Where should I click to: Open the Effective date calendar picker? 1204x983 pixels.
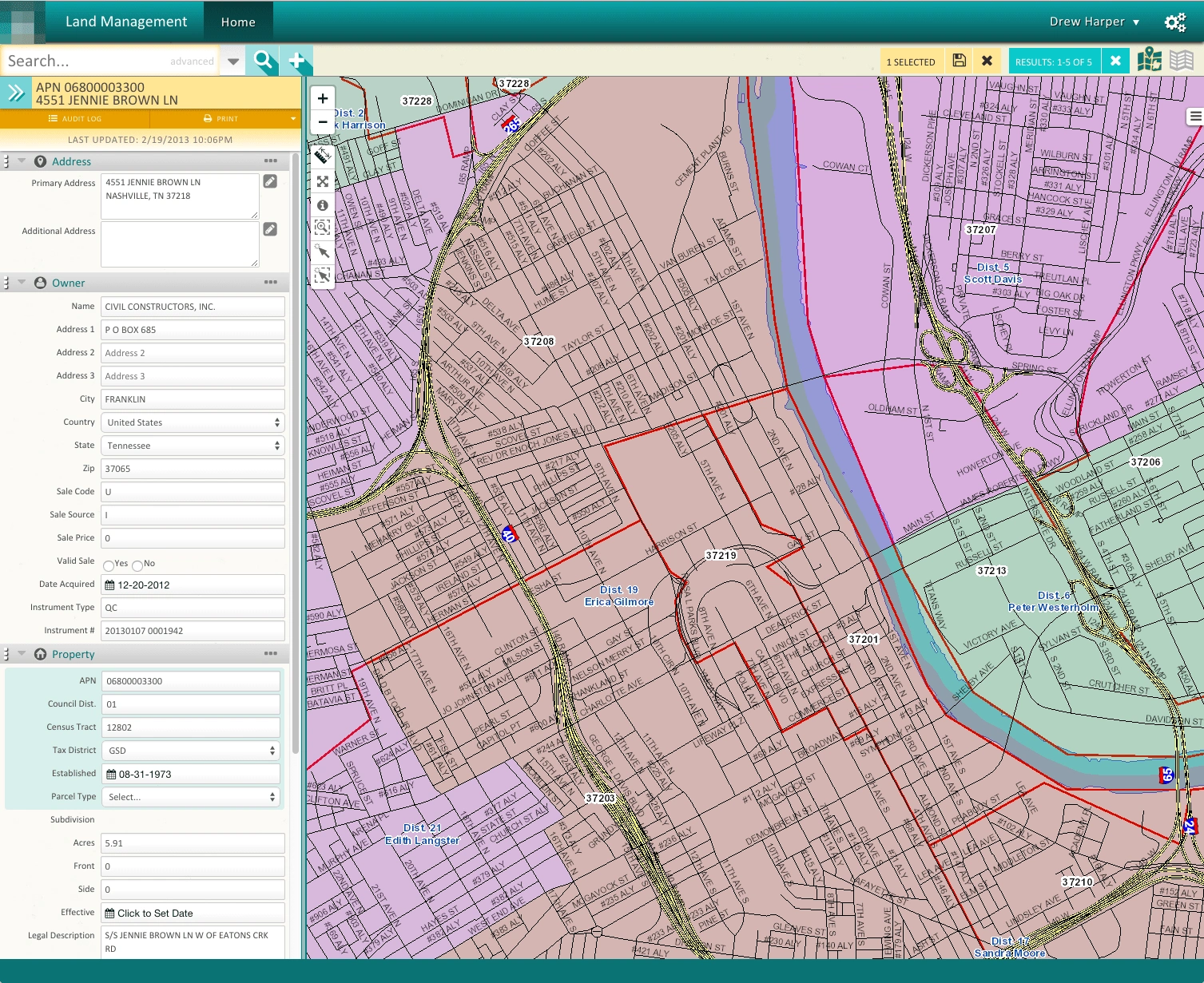pos(109,914)
